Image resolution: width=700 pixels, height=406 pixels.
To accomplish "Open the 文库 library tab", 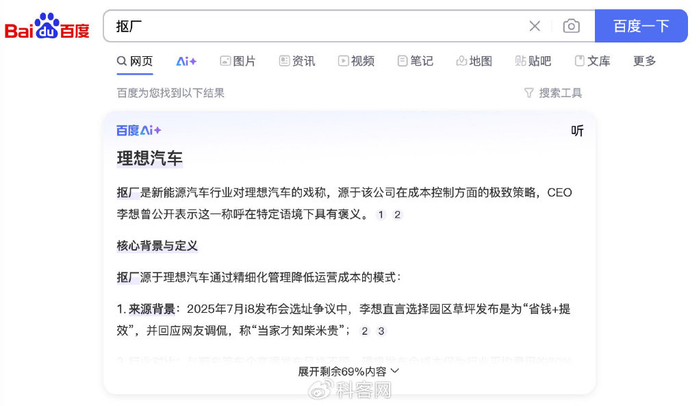I will tap(592, 61).
